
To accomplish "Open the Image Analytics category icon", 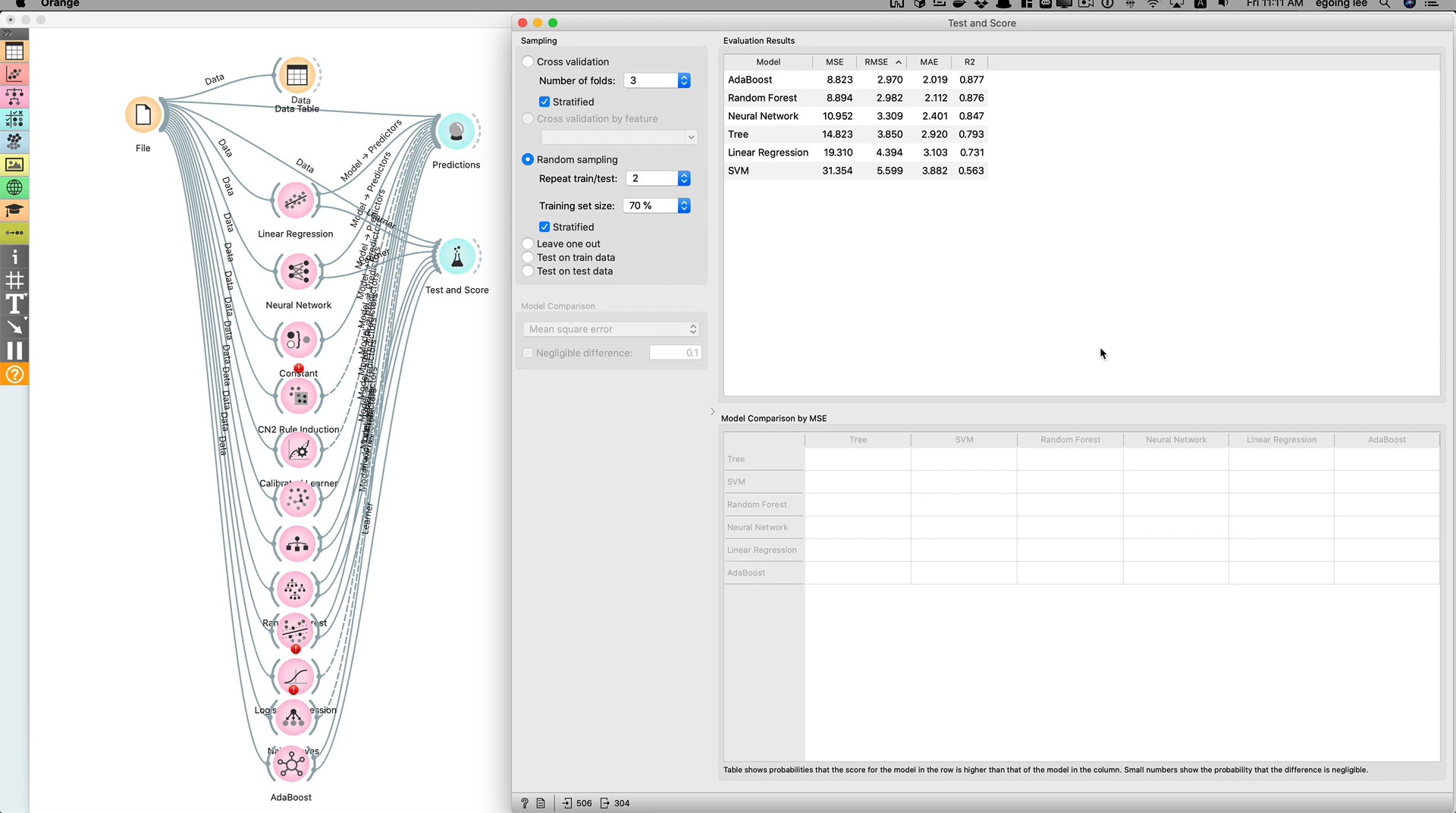I will (x=14, y=165).
